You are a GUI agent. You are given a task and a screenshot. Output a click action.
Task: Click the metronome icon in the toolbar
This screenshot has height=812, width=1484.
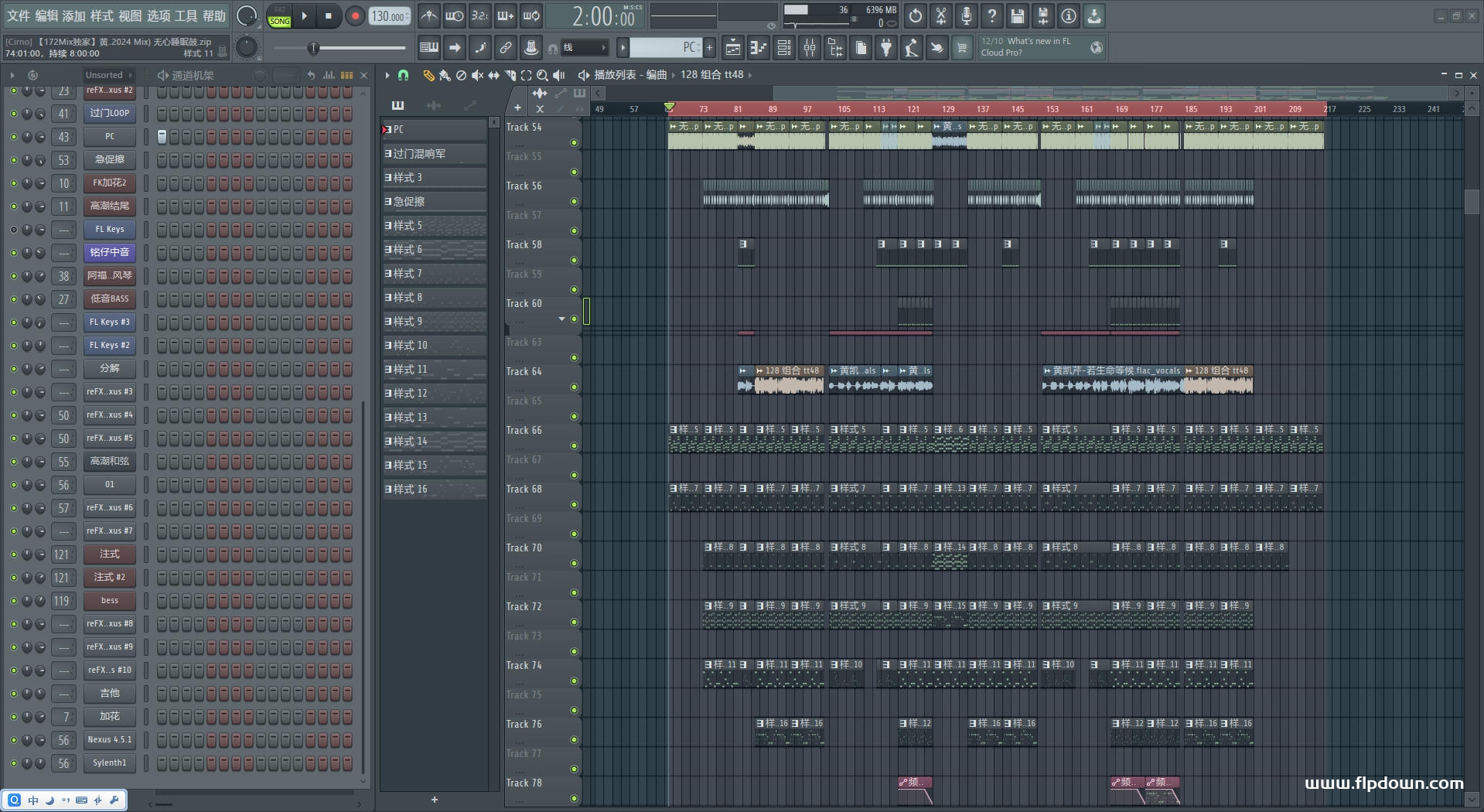click(x=428, y=16)
